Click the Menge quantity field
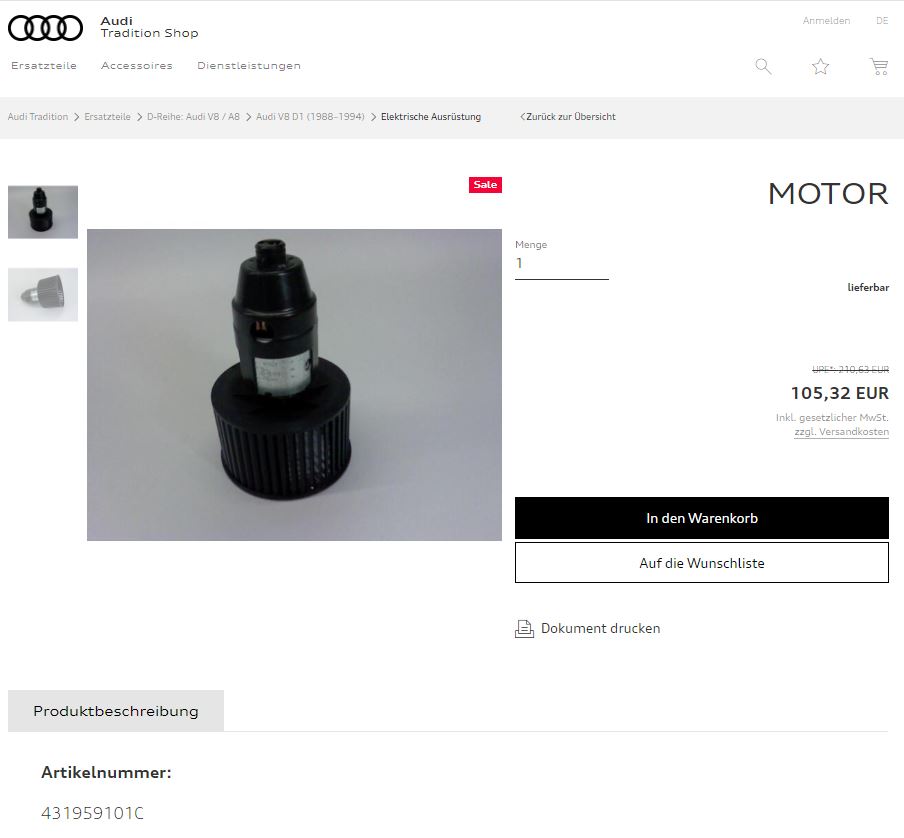The height and width of the screenshot is (838, 904). pos(561,264)
